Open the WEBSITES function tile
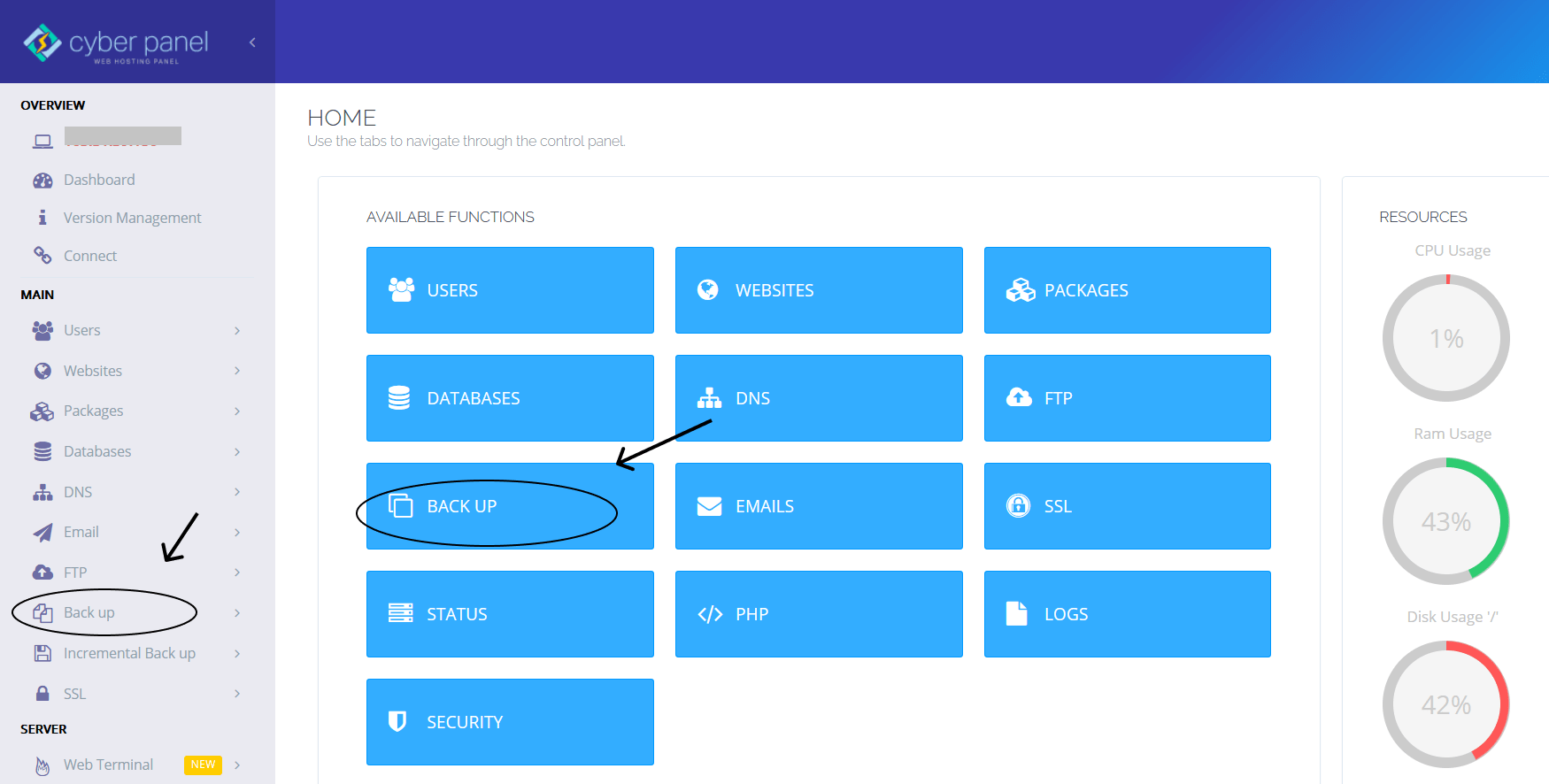This screenshot has width=1549, height=784. pyautogui.click(x=819, y=290)
